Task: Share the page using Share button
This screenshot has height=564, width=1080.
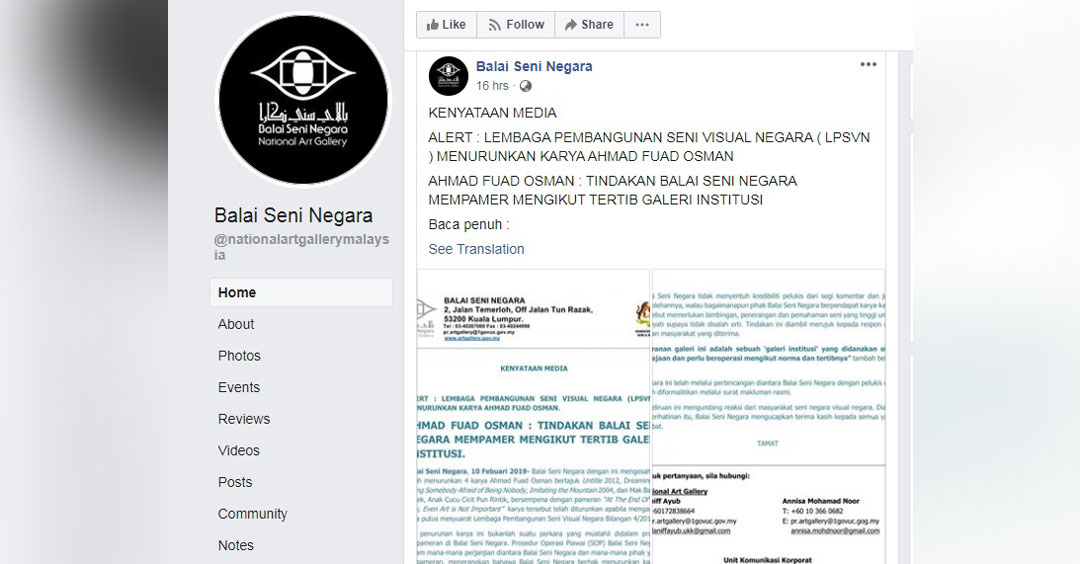Action: click(589, 25)
